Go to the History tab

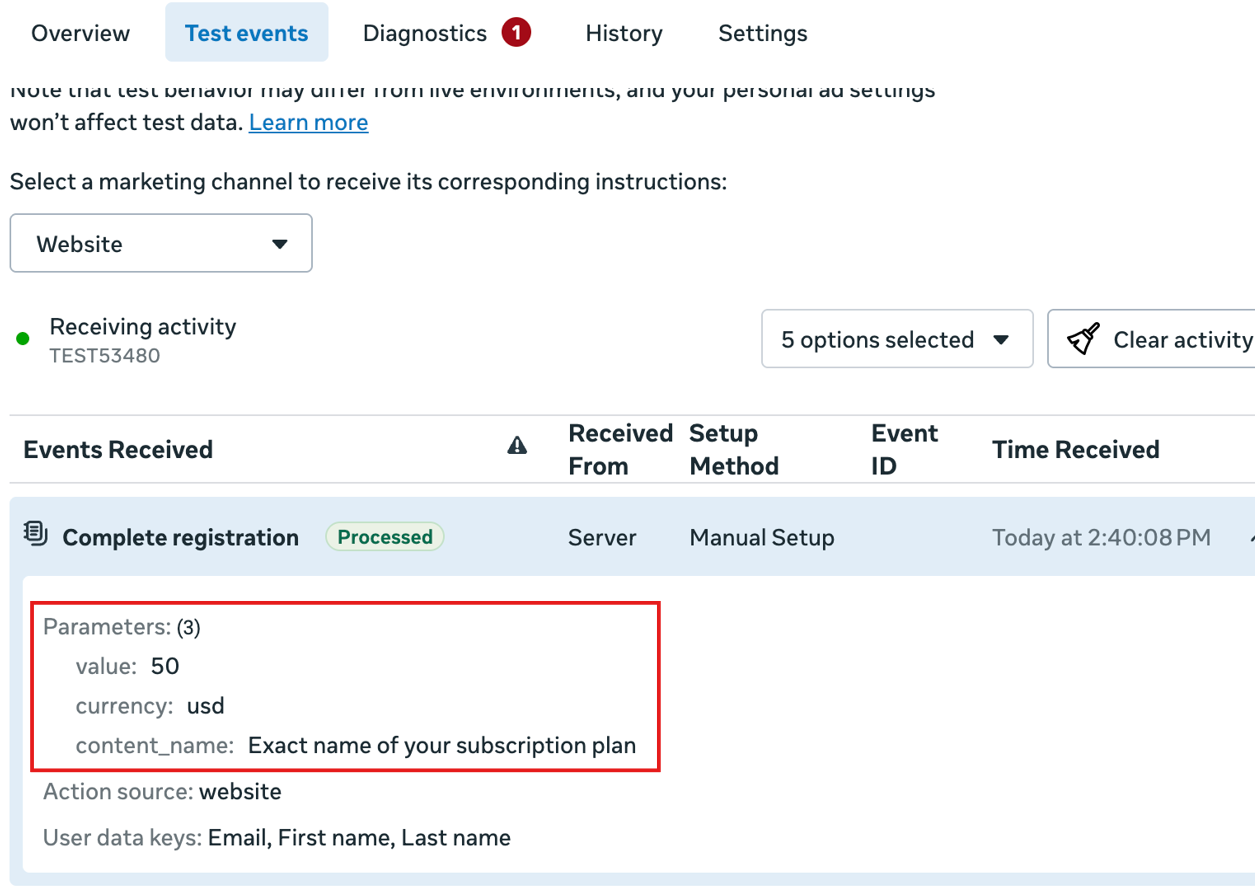click(624, 33)
